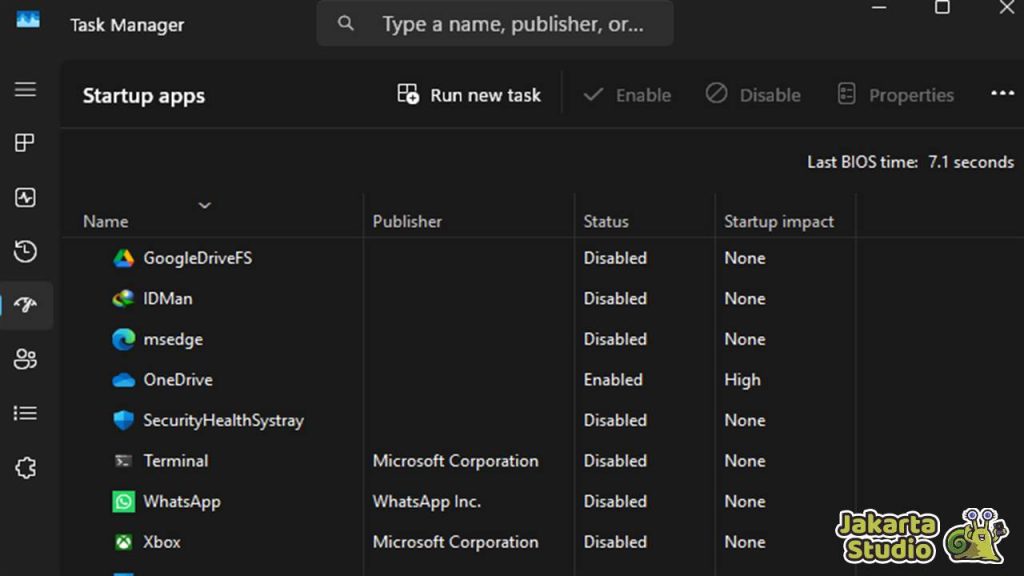Type in the search box
Viewport: 1024px width, 576px height.
[x=495, y=24]
